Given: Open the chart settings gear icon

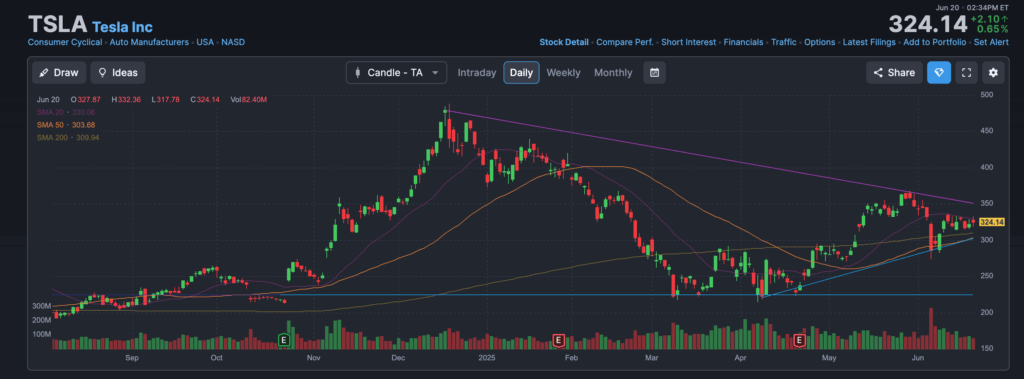Looking at the screenshot, I should 993,73.
